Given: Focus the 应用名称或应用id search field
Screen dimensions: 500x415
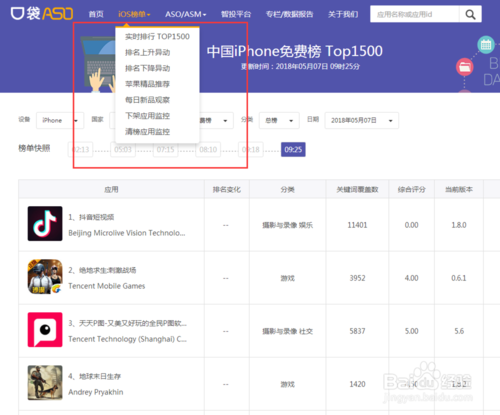Looking at the screenshot, I should coord(415,14).
